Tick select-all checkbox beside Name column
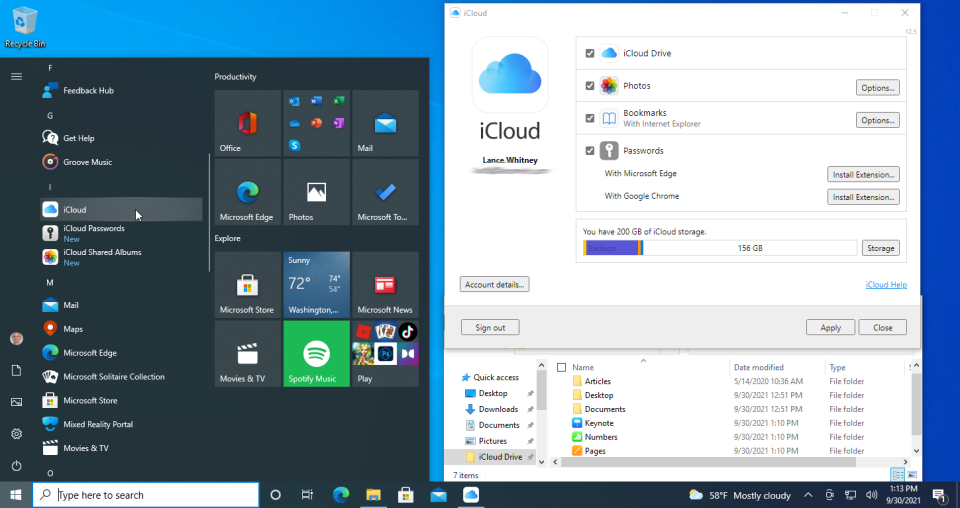The image size is (960, 508). pos(561,367)
